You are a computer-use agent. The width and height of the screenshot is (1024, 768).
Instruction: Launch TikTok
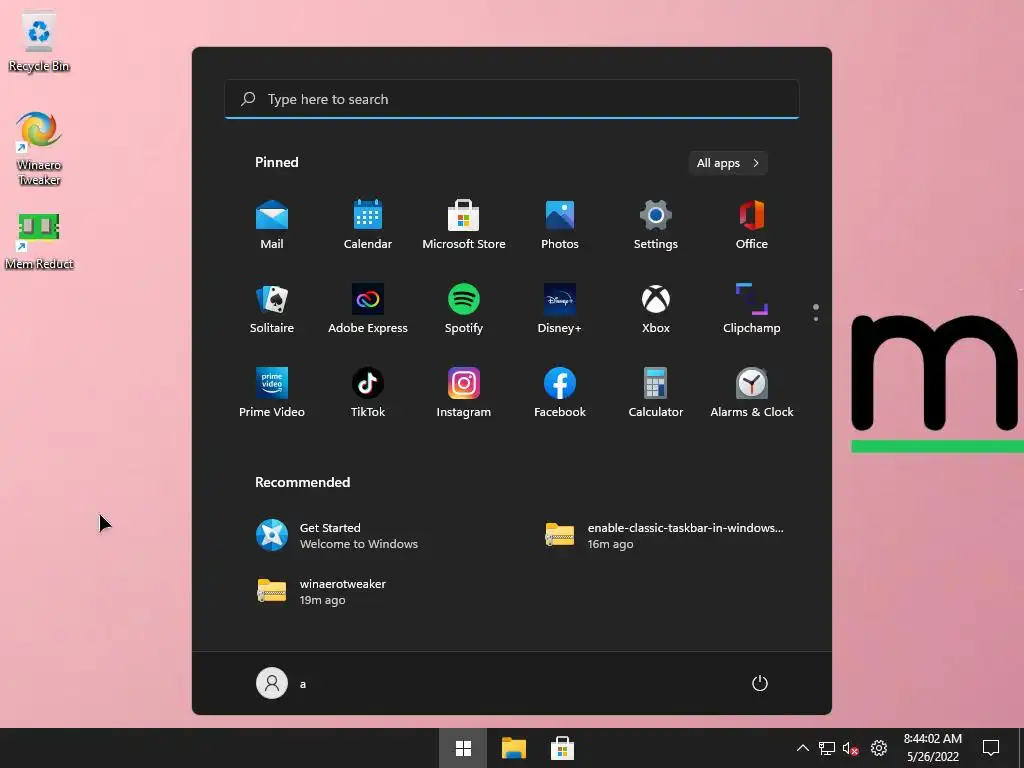pos(368,392)
